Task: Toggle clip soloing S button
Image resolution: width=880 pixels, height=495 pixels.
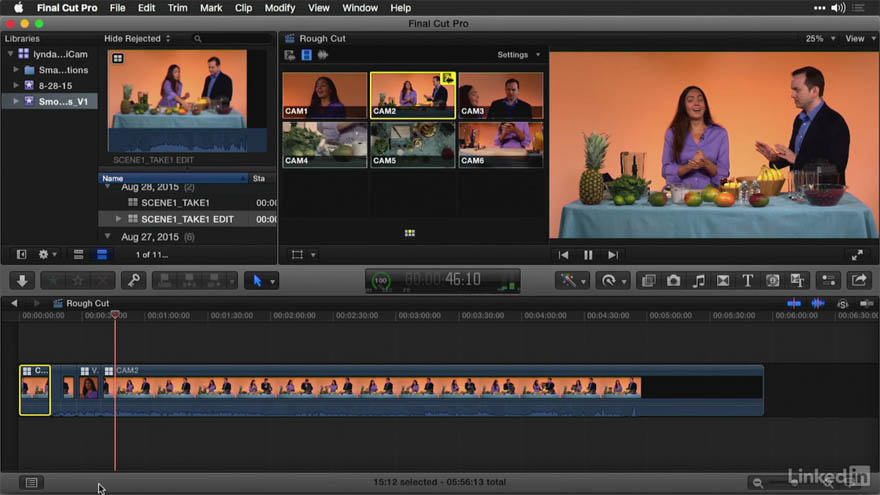Action: (842, 304)
